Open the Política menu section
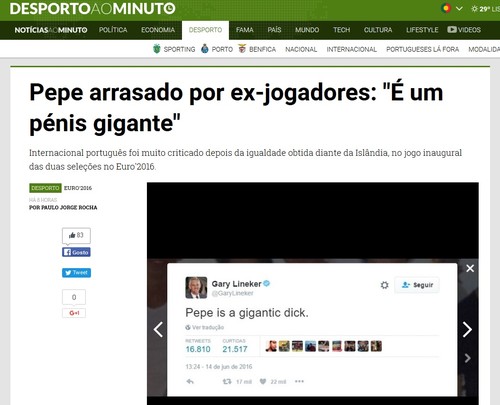This screenshot has height=405, width=500. (113, 30)
